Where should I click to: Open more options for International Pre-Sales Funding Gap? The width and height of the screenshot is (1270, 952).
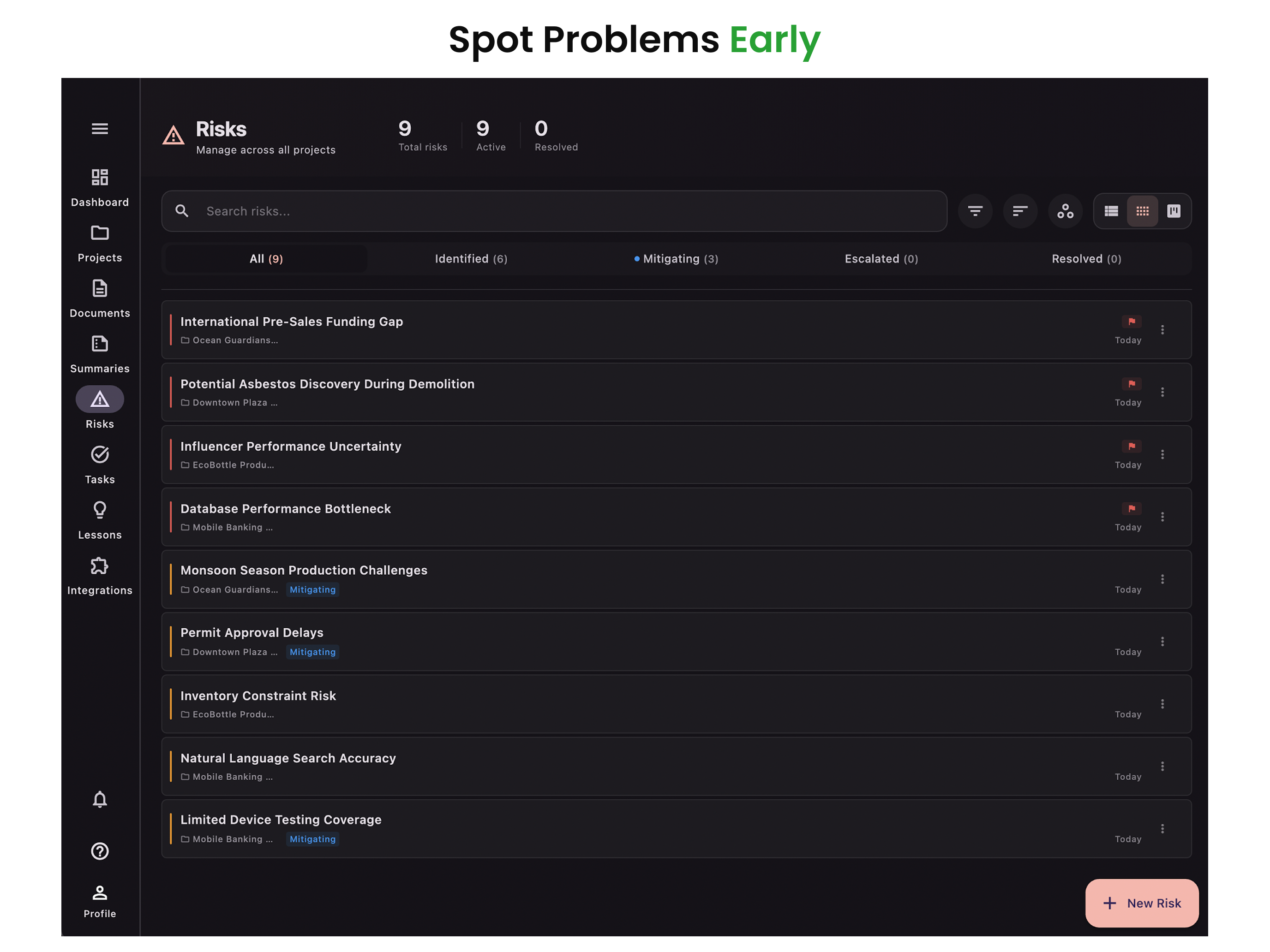(x=1162, y=330)
